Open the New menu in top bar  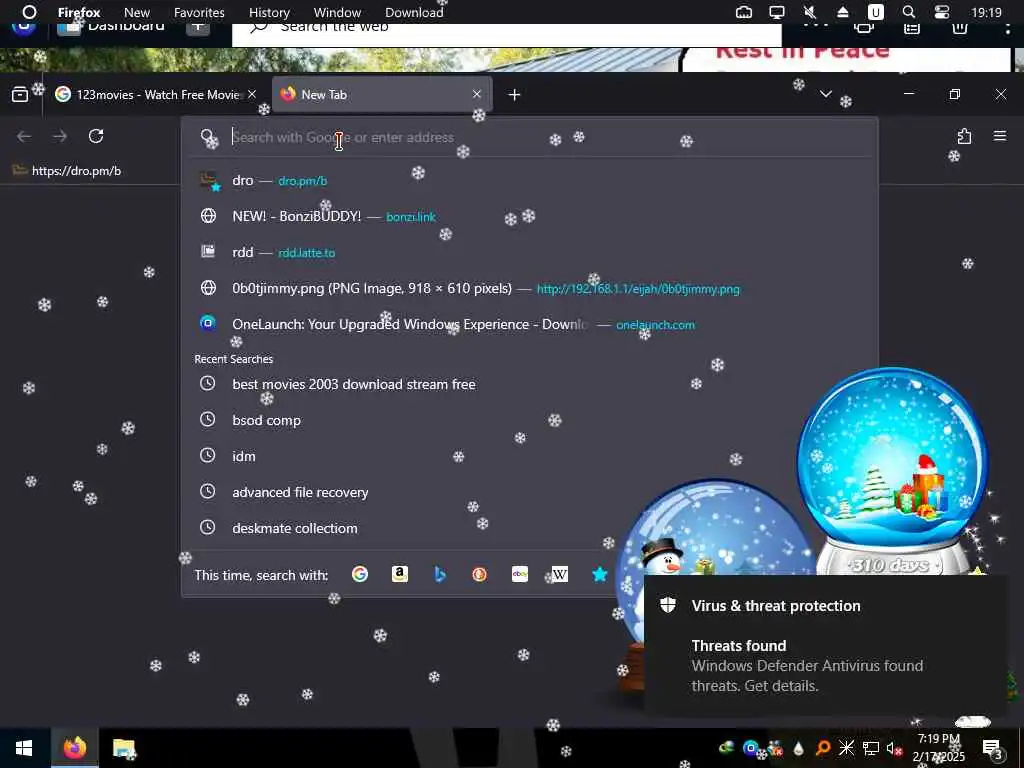click(136, 12)
